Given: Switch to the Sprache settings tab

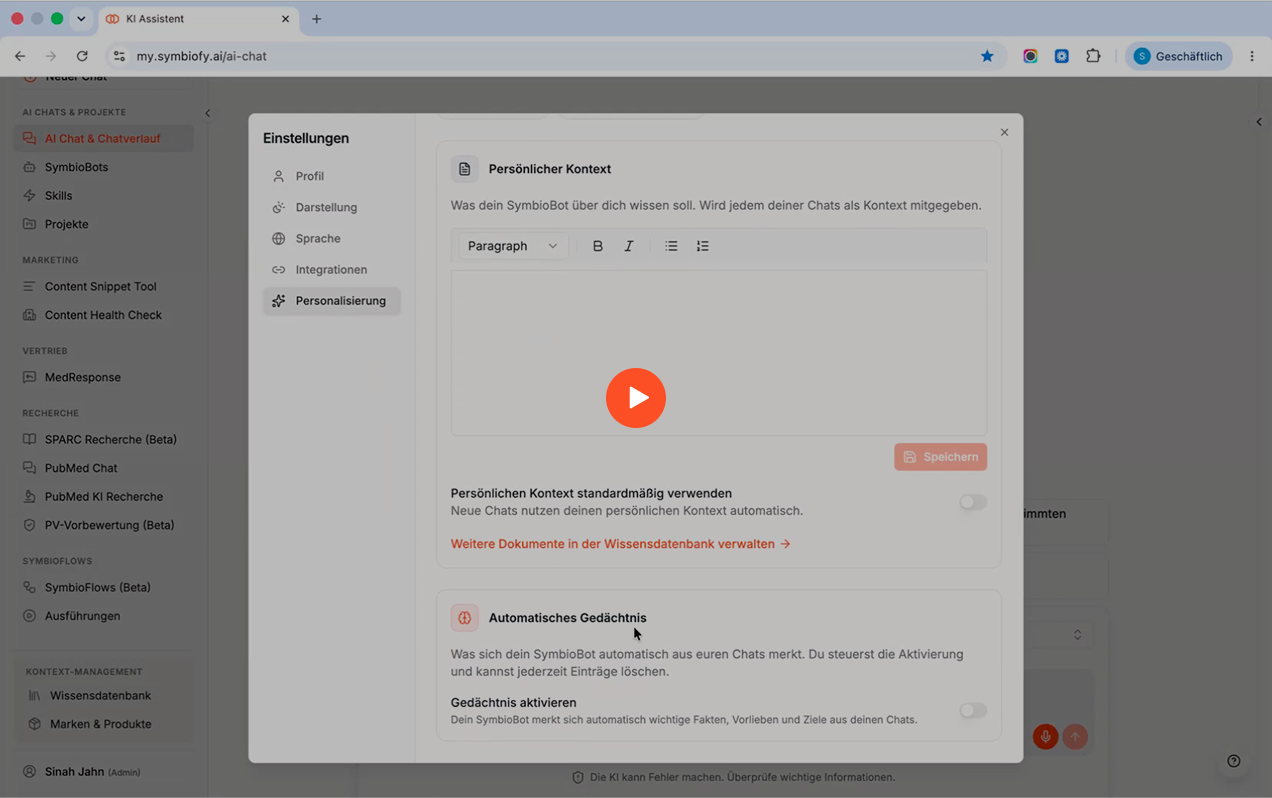Looking at the screenshot, I should 332,238.
